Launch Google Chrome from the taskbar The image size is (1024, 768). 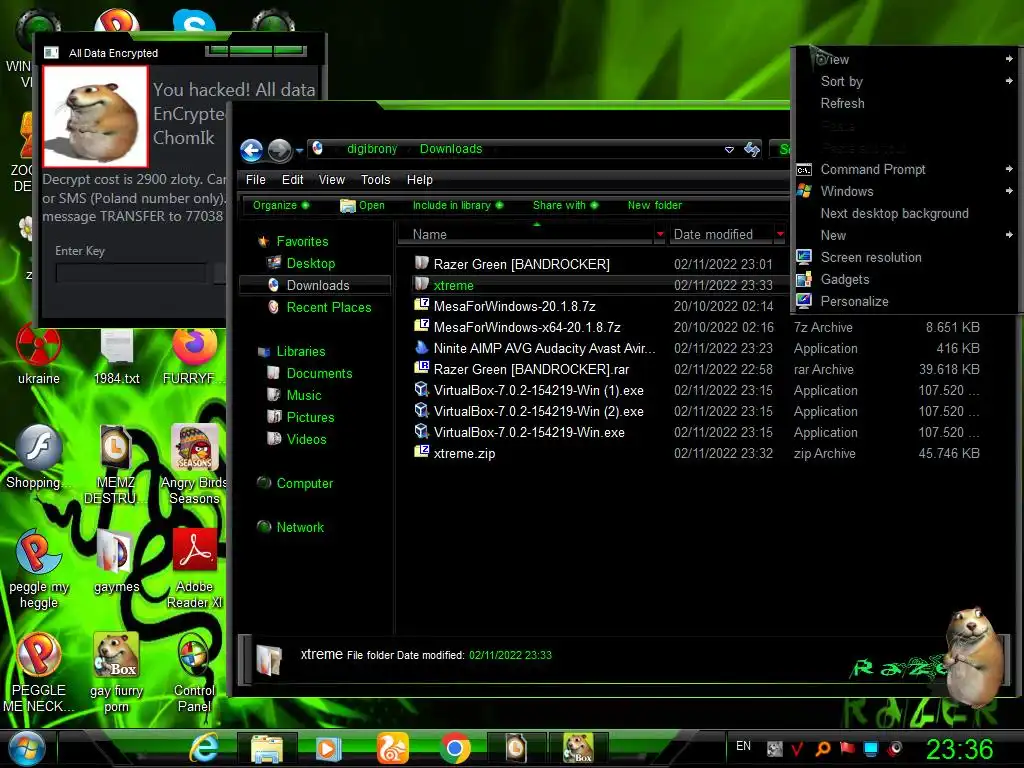455,748
